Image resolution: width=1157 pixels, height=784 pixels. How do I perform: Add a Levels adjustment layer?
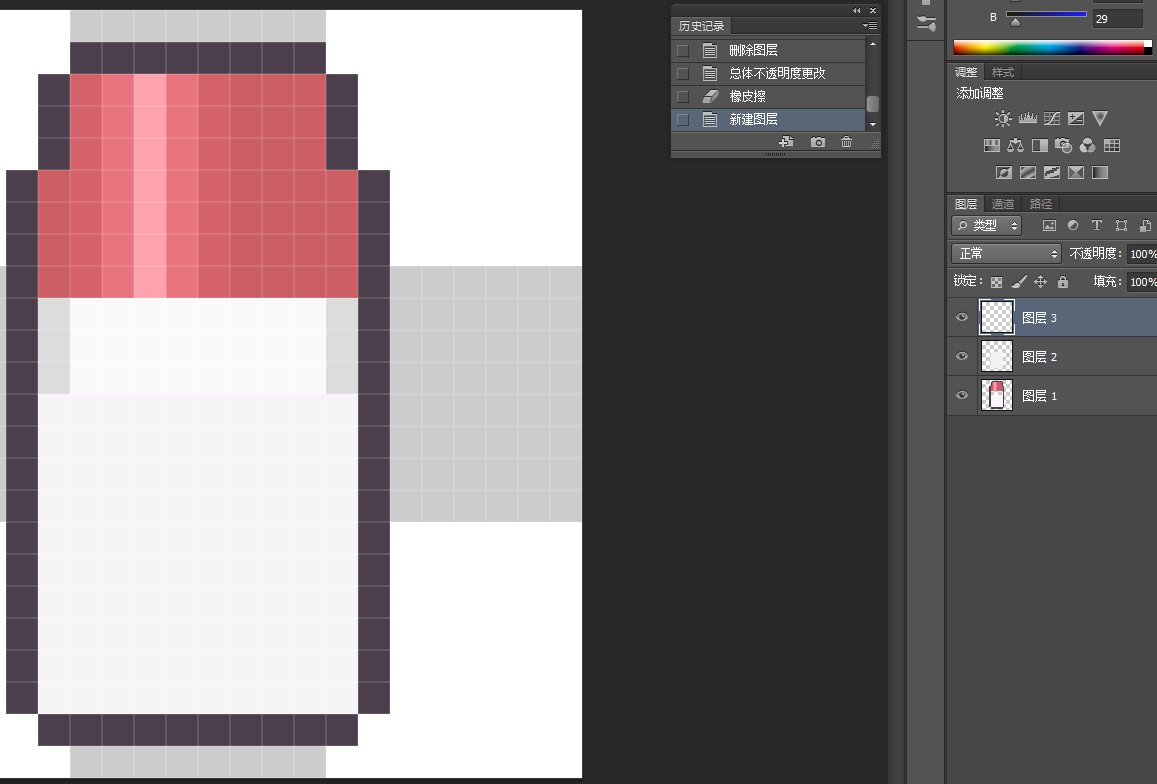(1027, 118)
